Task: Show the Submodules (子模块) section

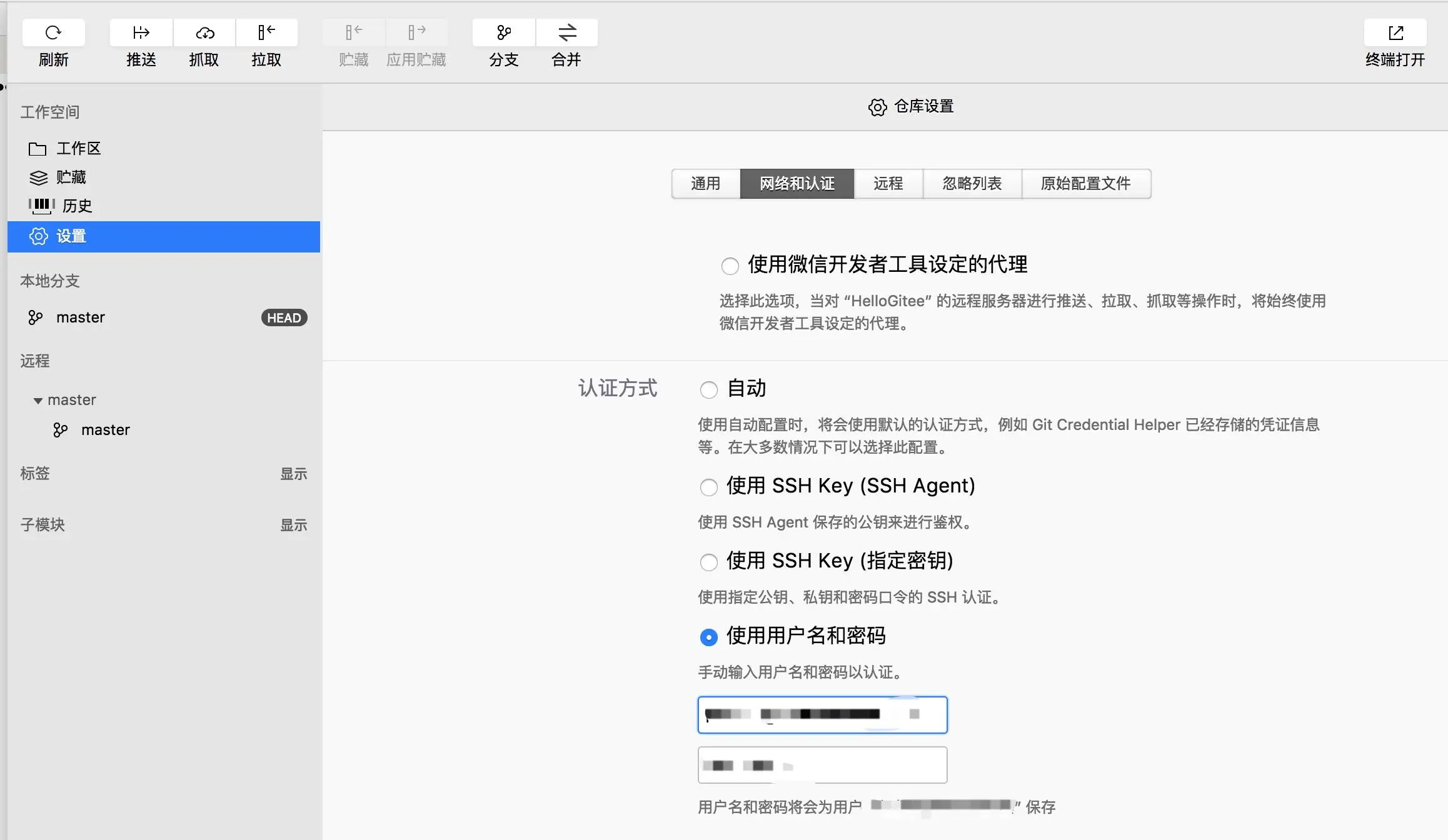Action: 293,525
